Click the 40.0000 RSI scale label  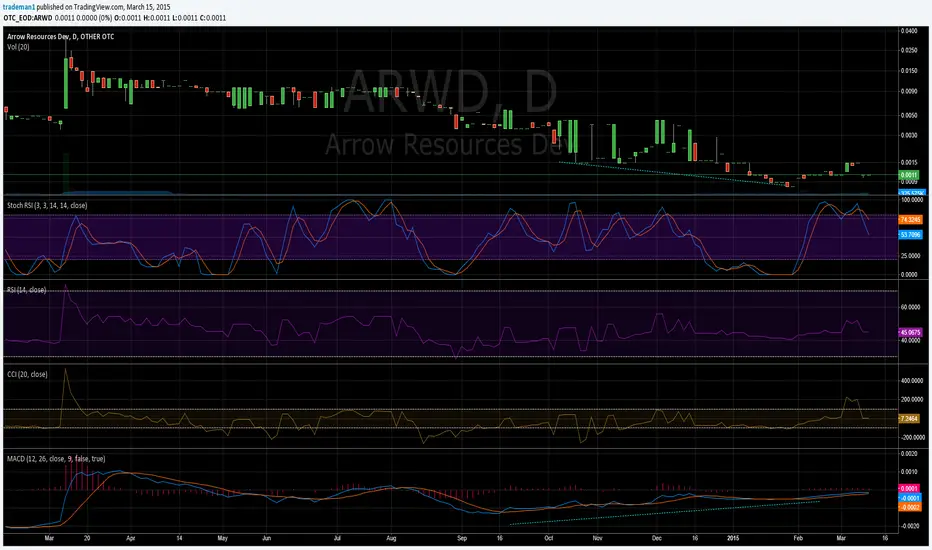coord(912,341)
